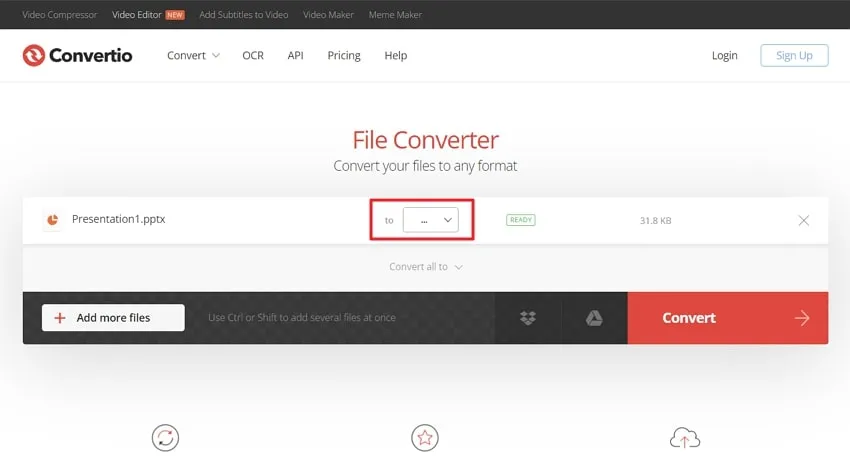Open Video Editor tool link
The width and height of the screenshot is (850, 460).
click(x=137, y=15)
